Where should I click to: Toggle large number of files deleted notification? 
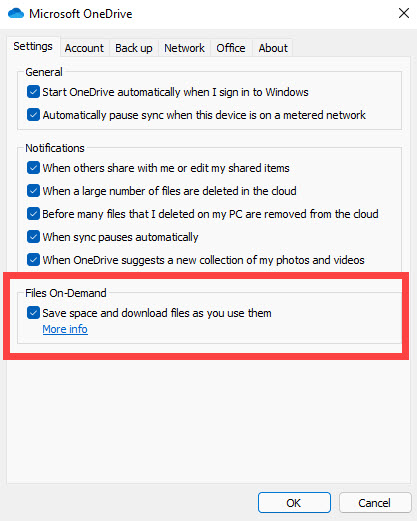33,191
